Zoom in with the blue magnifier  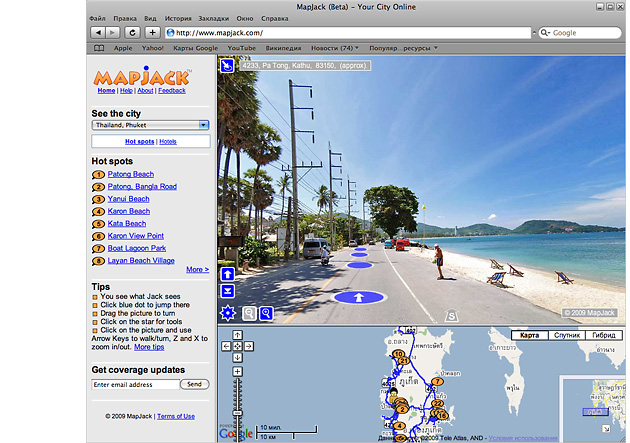267,313
